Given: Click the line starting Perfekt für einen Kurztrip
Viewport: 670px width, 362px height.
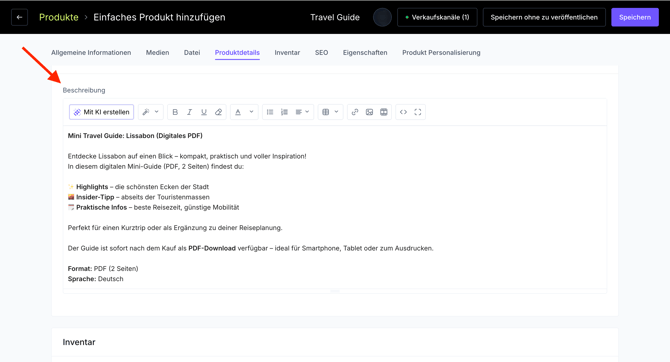Looking at the screenshot, I should [x=175, y=228].
